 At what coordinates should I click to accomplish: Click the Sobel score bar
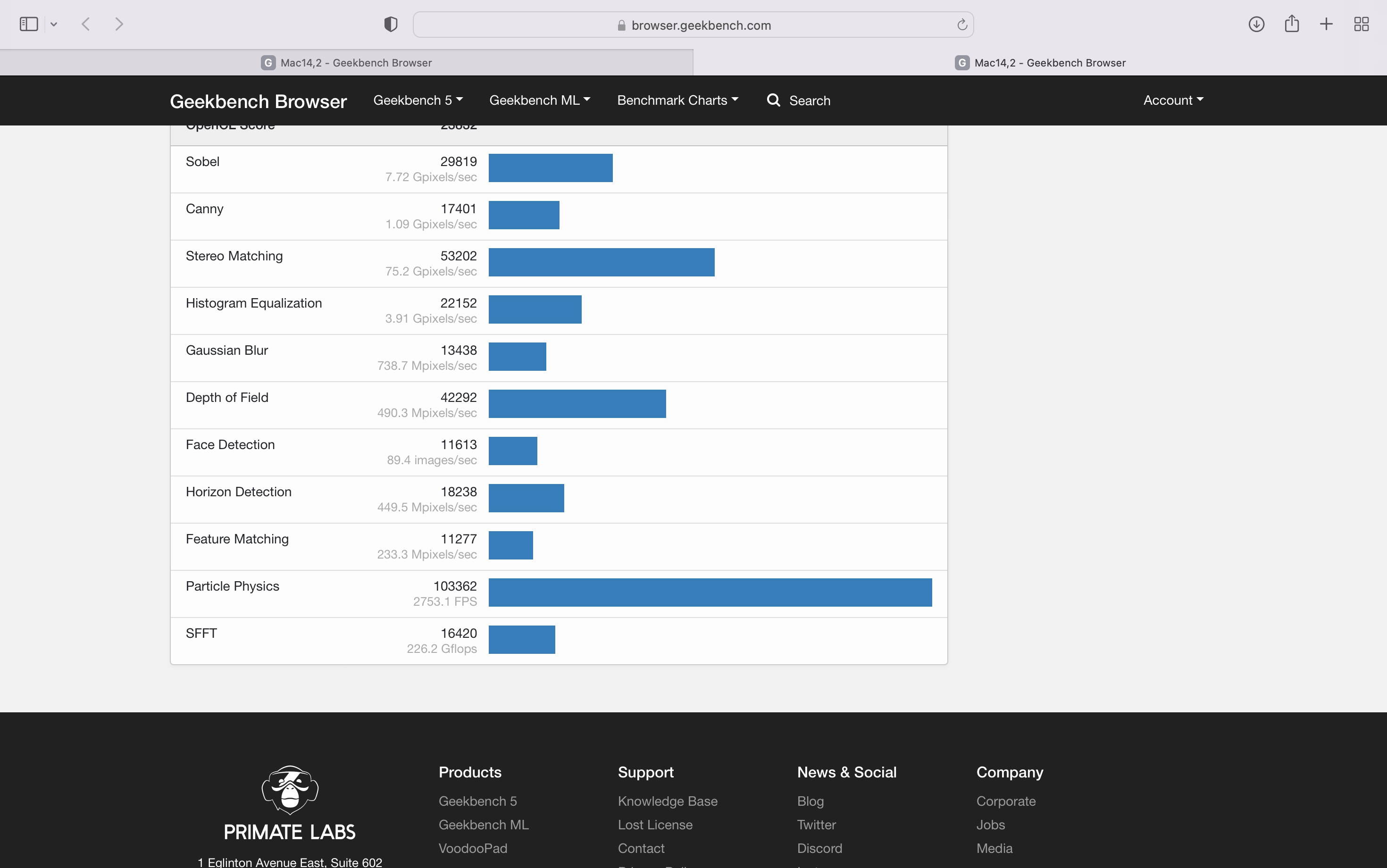point(551,168)
